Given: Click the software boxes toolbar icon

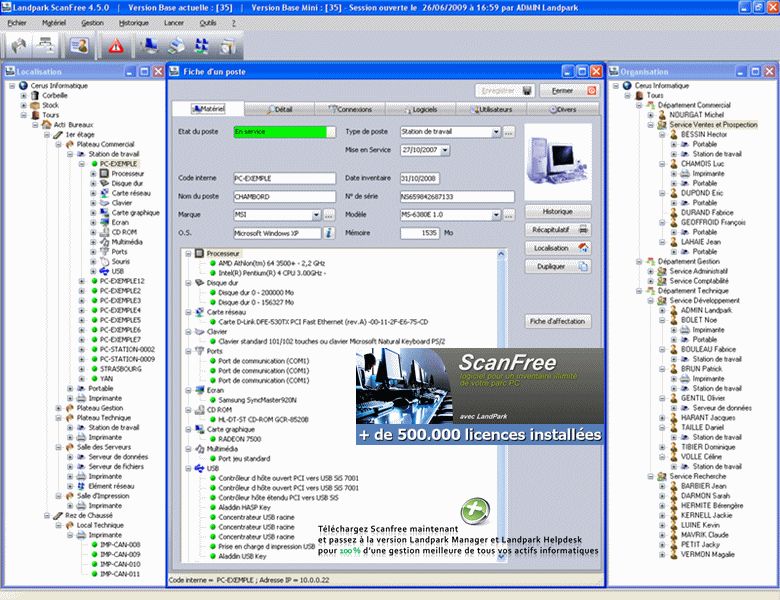Looking at the screenshot, I should pos(227,46).
